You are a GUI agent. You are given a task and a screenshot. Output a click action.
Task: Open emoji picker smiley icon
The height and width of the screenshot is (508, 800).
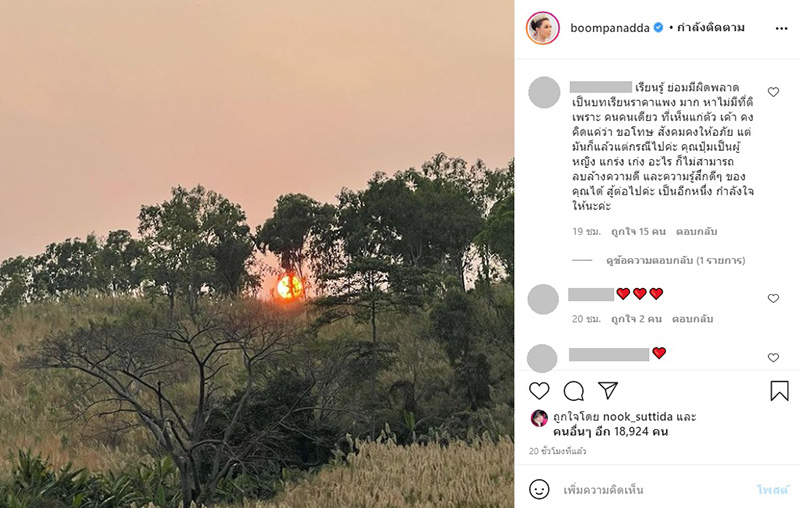pos(539,489)
